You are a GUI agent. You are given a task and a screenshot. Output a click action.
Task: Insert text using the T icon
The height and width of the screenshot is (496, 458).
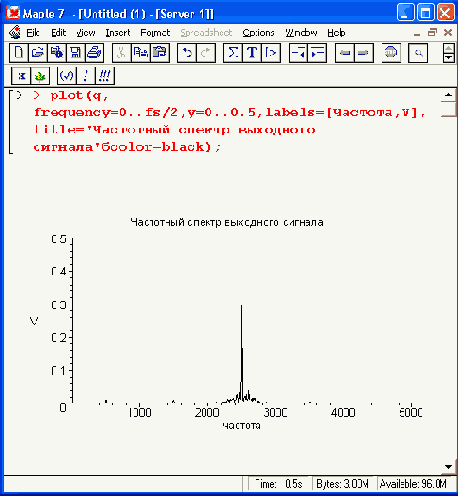click(x=252, y=53)
